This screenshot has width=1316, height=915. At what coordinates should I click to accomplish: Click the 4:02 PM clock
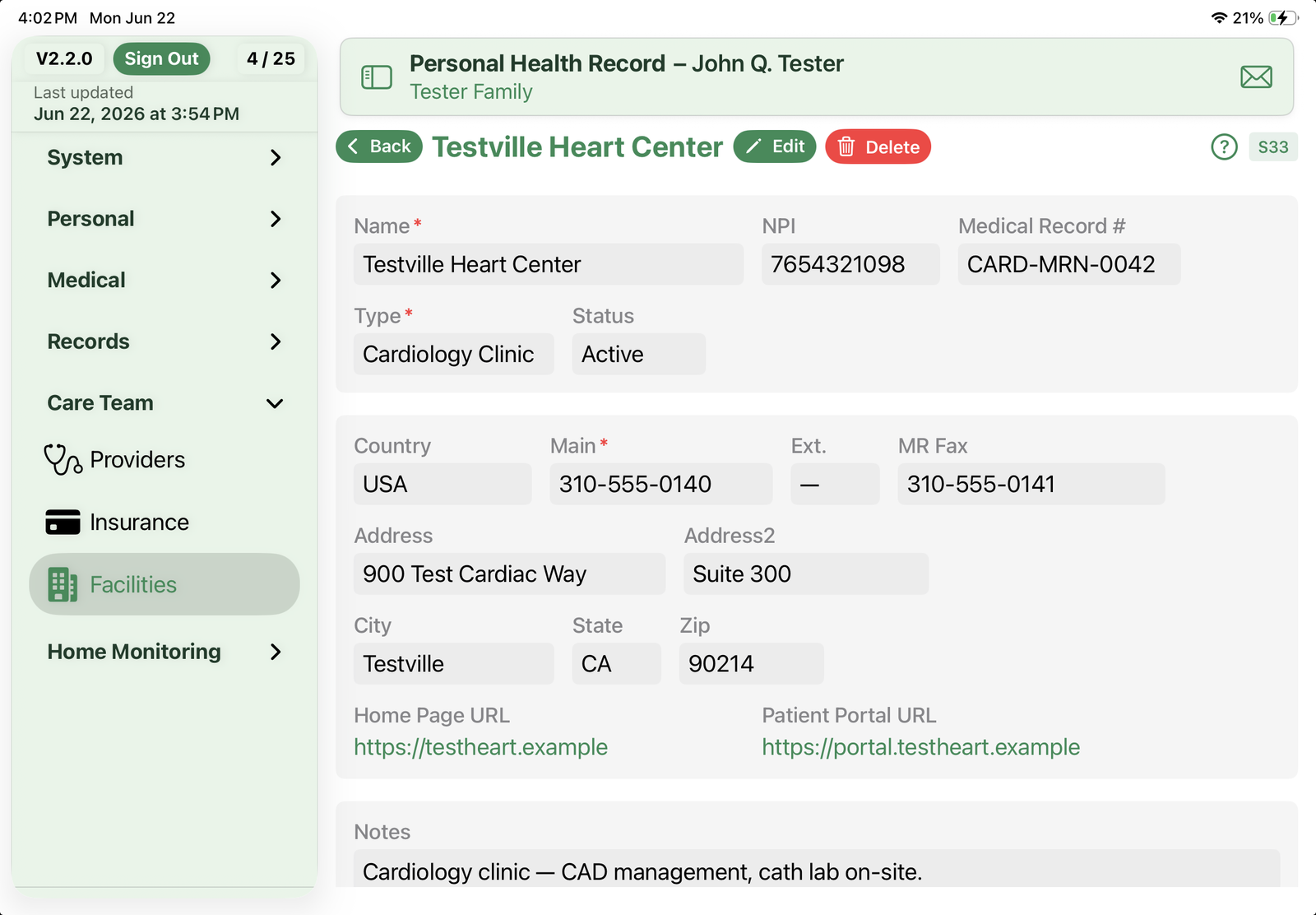point(48,18)
